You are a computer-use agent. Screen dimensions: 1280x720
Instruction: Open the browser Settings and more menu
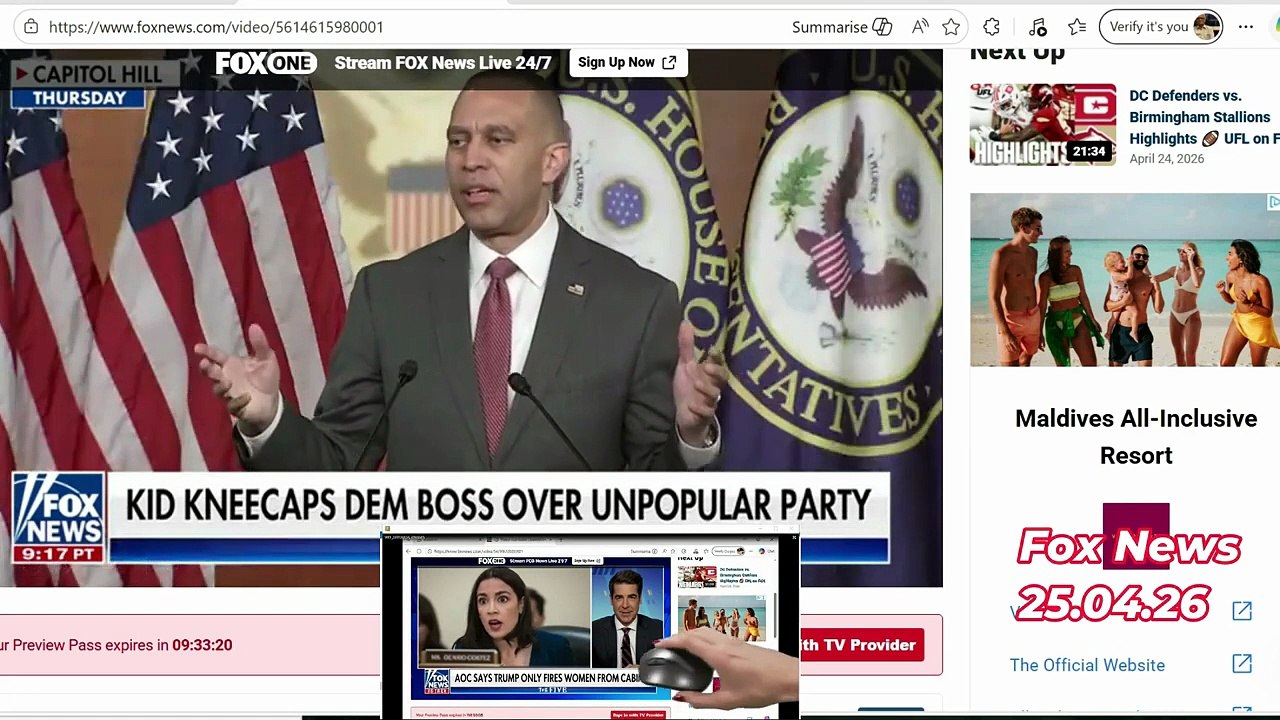coord(1245,27)
